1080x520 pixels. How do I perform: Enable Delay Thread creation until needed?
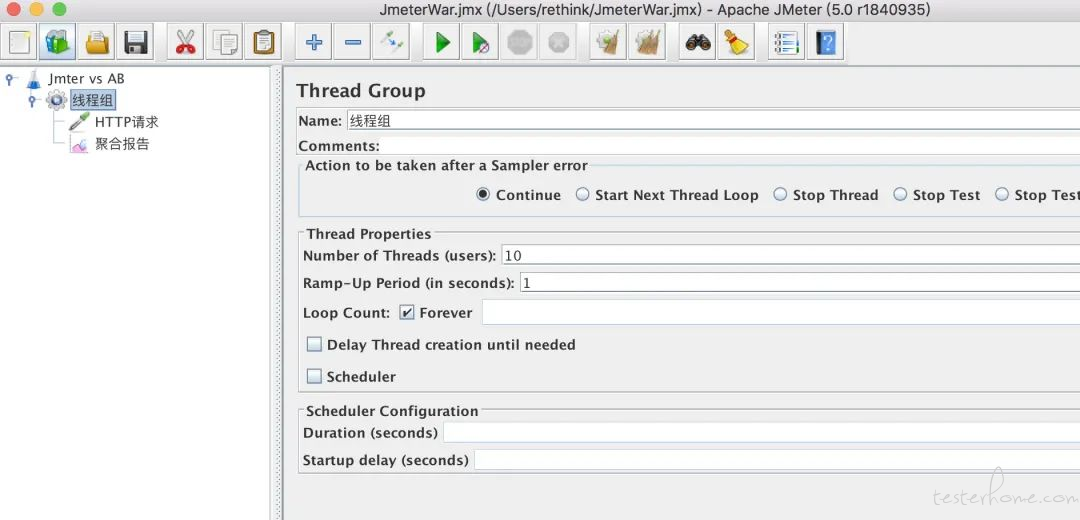click(x=314, y=344)
